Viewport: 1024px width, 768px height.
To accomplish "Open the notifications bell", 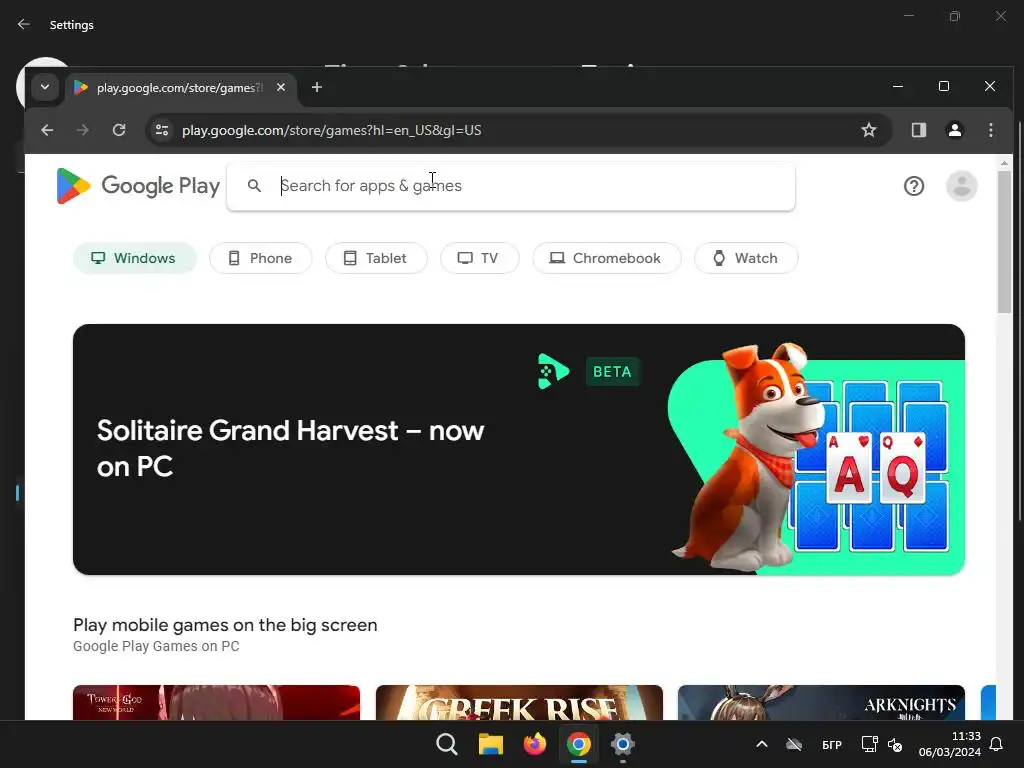I will pyautogui.click(x=996, y=744).
